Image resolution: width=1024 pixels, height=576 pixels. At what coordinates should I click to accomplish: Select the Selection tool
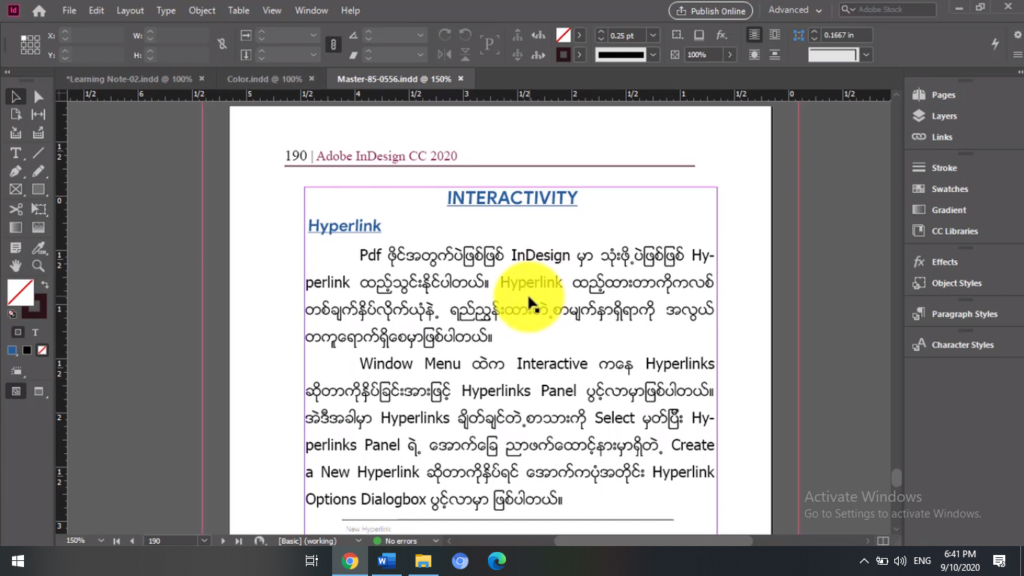tap(16, 97)
